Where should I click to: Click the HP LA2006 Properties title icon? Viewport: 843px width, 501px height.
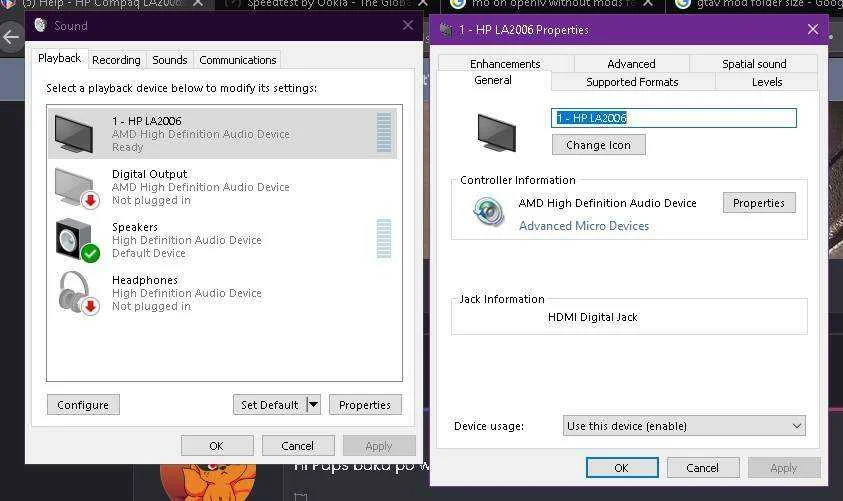point(446,30)
